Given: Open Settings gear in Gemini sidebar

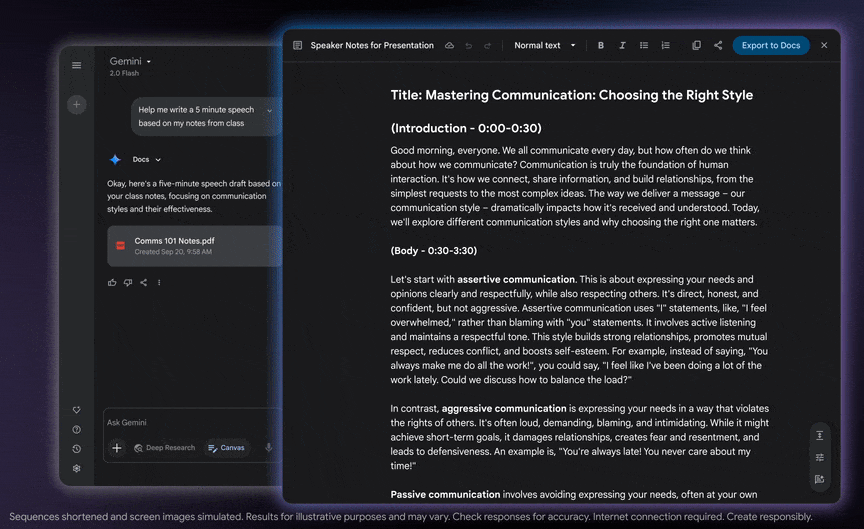Looking at the screenshot, I should point(77,468).
